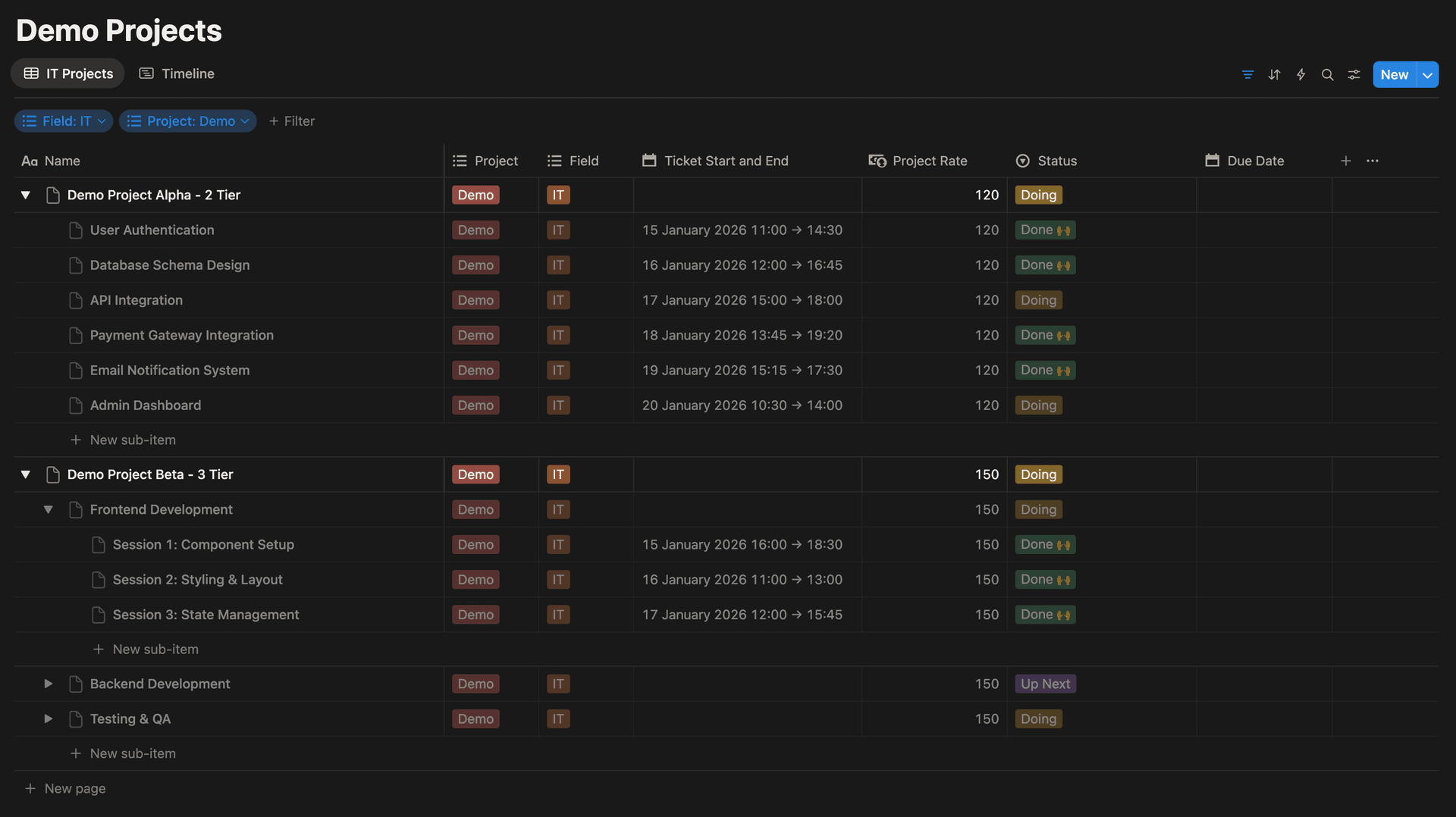Switch to the Timeline view tab

(177, 74)
